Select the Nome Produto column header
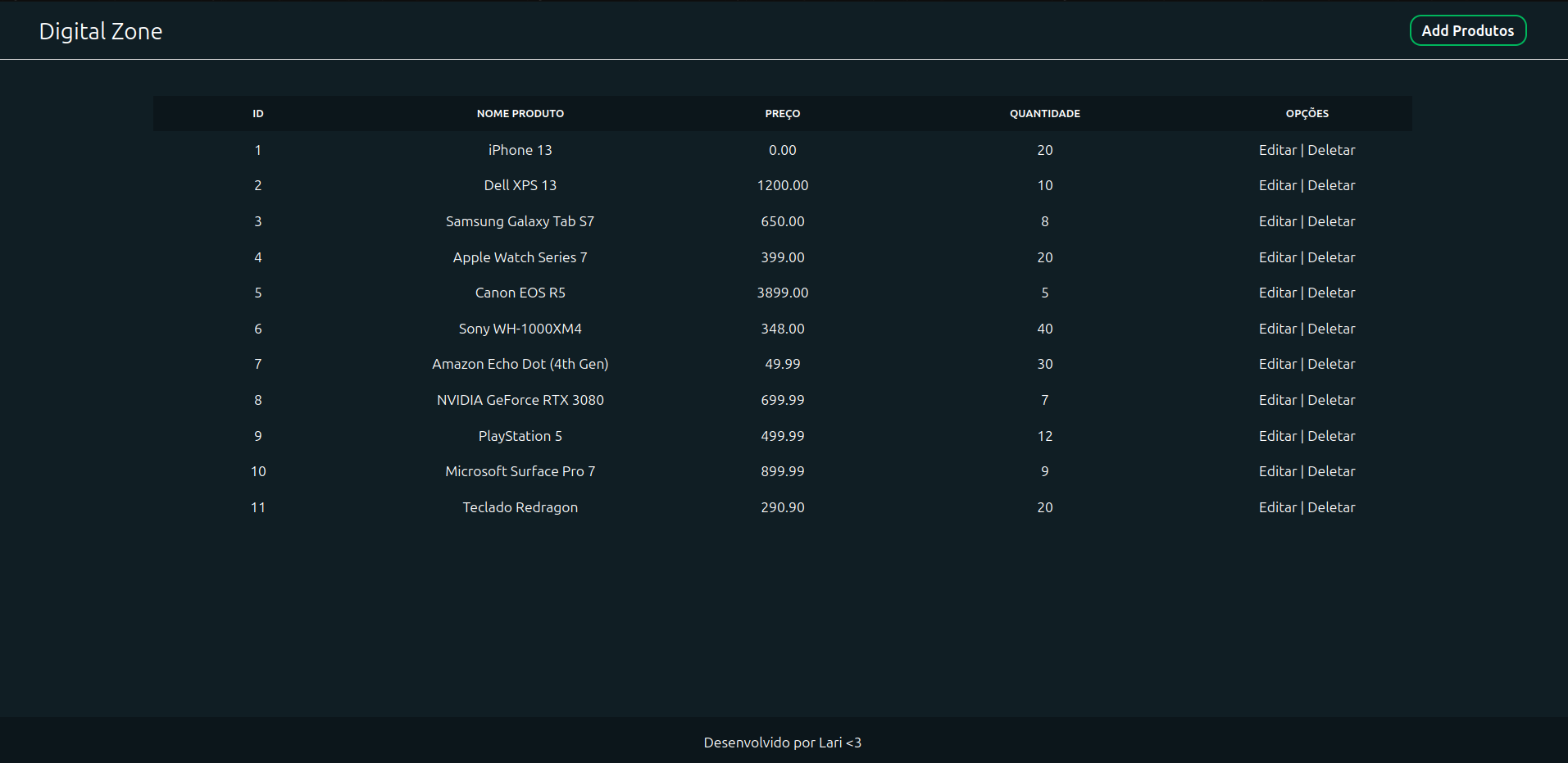The image size is (1568, 763). [x=520, y=114]
